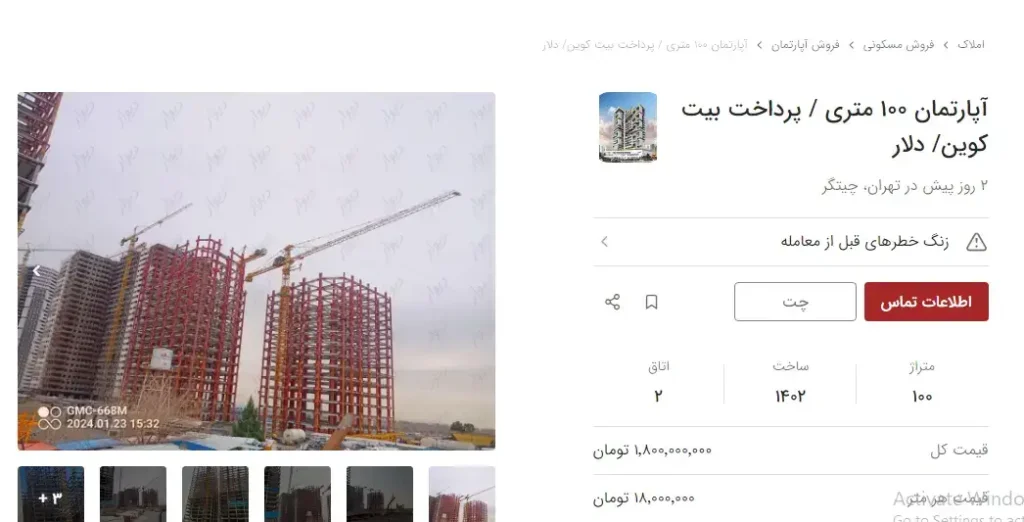Click the warning triangle icon
The width and height of the screenshot is (1024, 522).
point(976,242)
